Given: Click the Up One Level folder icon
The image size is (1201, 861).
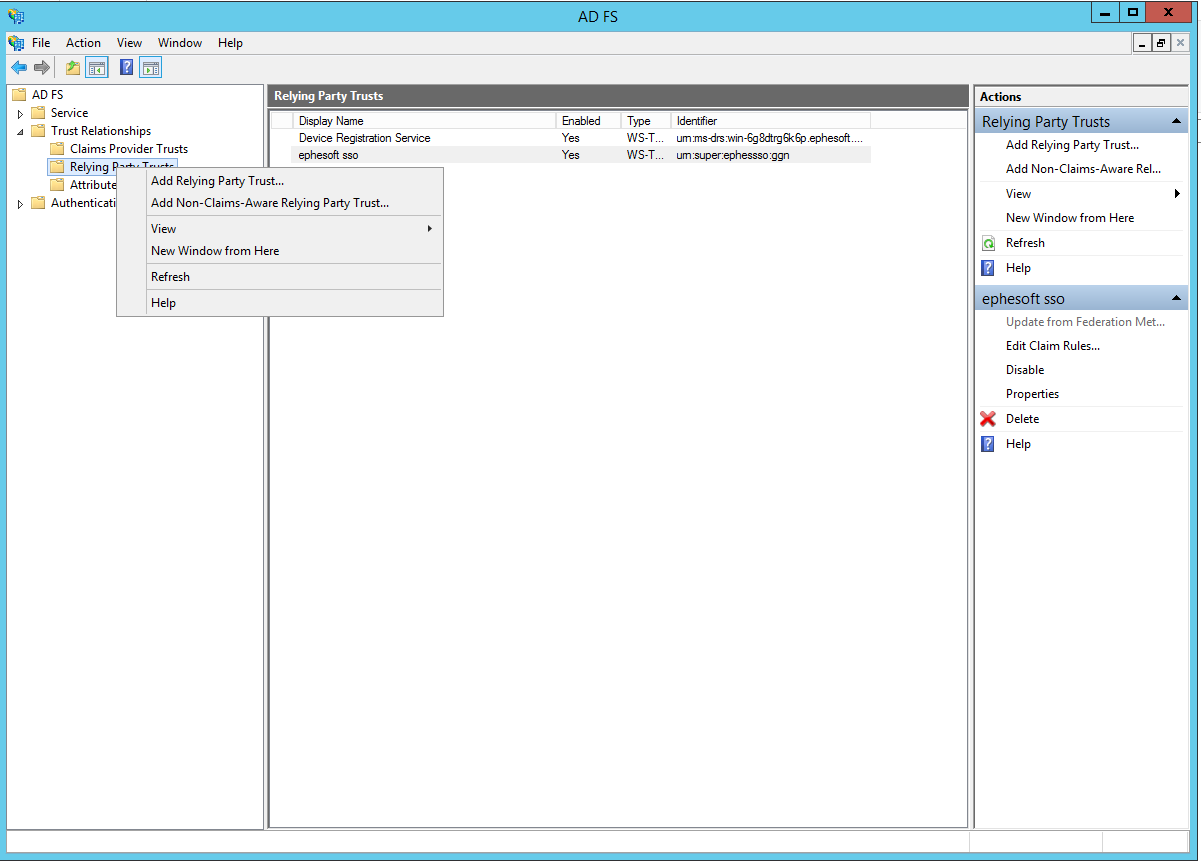Looking at the screenshot, I should pyautogui.click(x=73, y=68).
